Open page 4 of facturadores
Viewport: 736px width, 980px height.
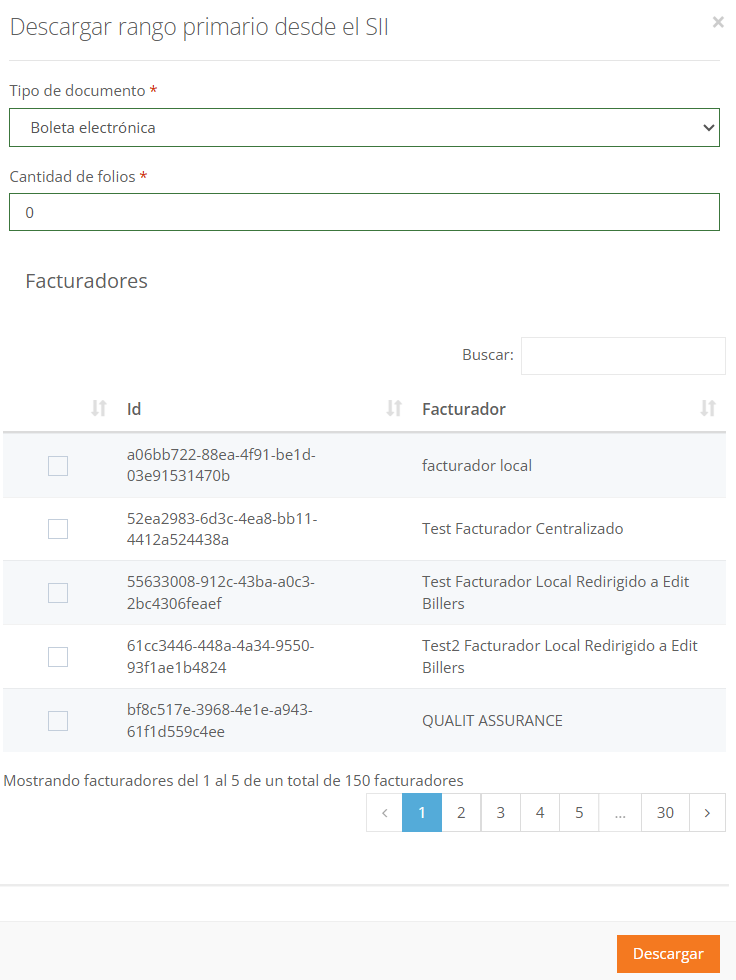(x=540, y=812)
